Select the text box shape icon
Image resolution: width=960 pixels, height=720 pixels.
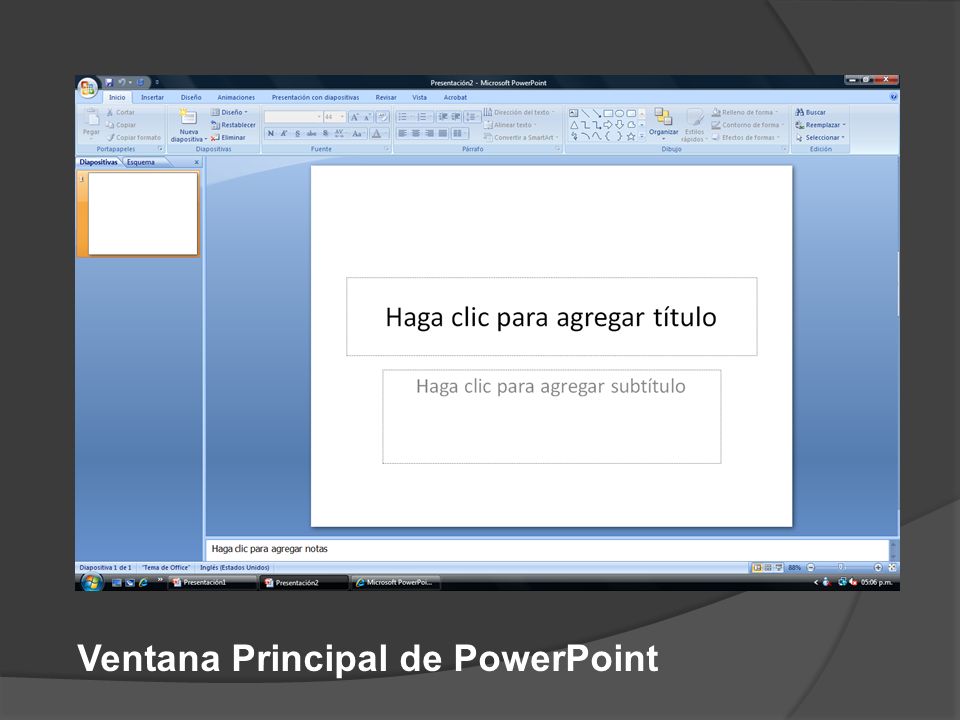coord(574,113)
